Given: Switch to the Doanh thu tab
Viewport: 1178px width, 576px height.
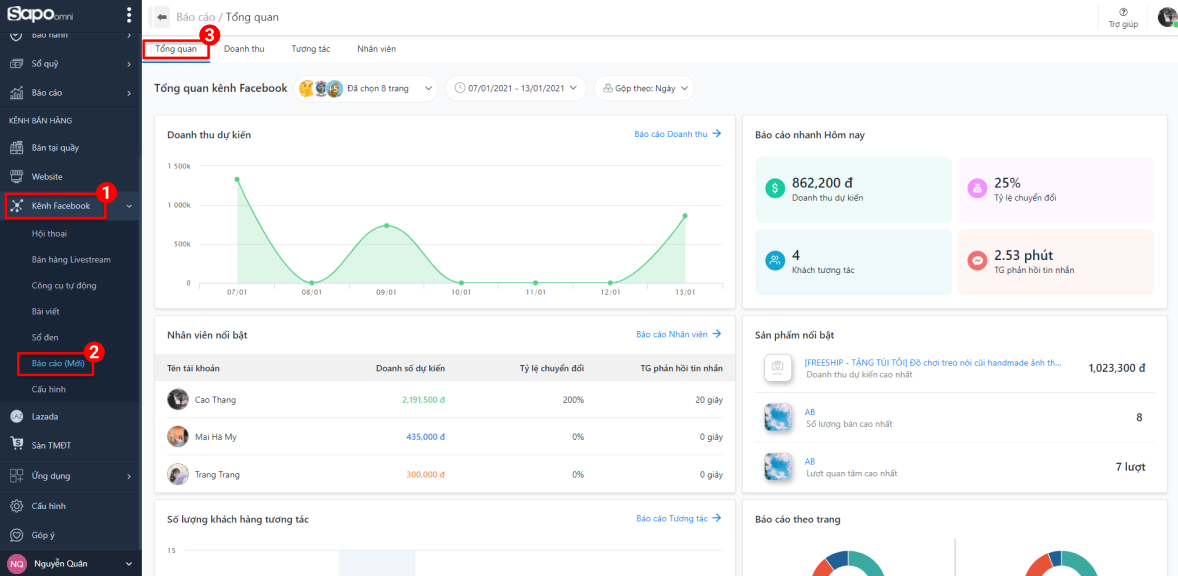Looking at the screenshot, I should (x=244, y=49).
